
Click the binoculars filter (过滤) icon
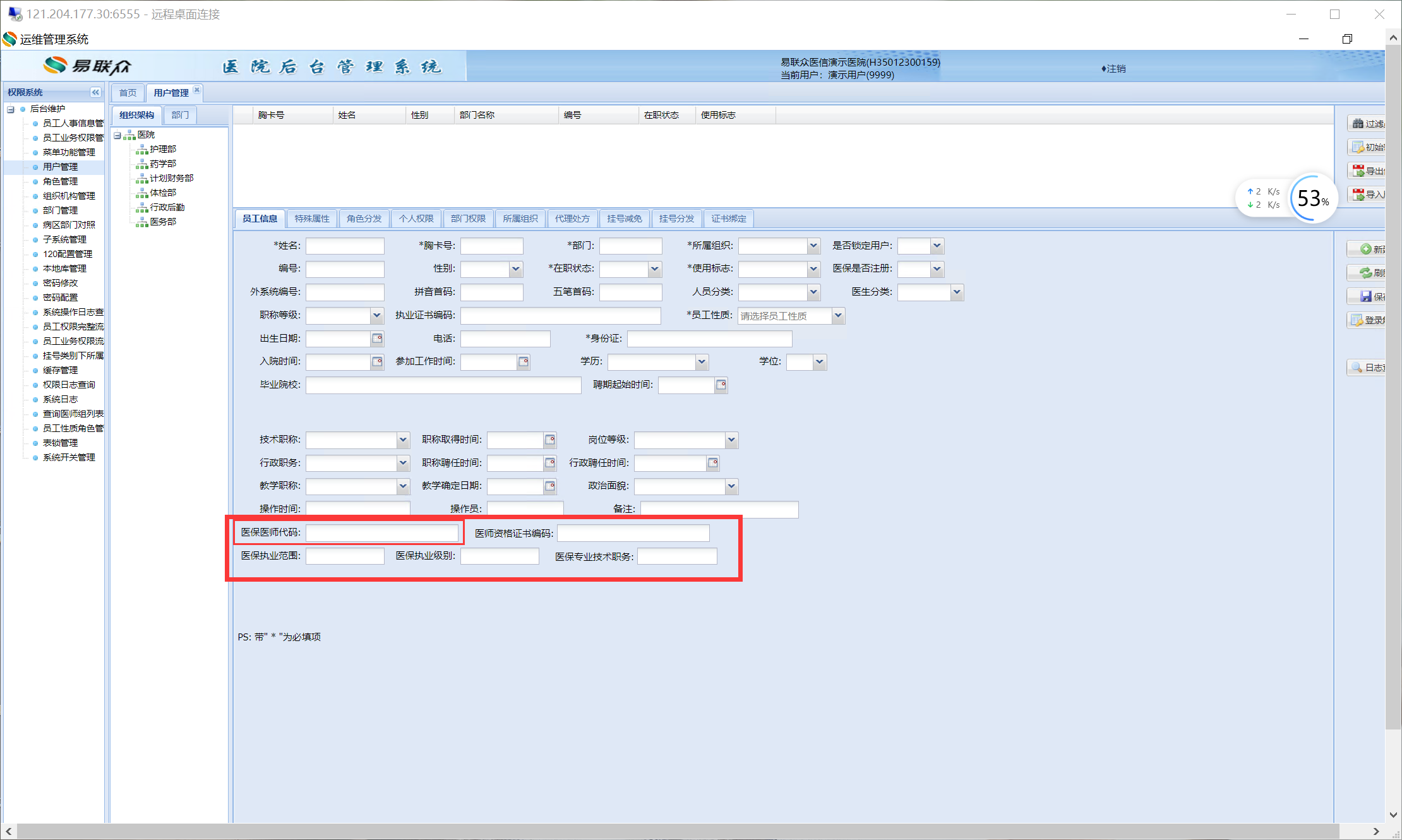click(1357, 124)
